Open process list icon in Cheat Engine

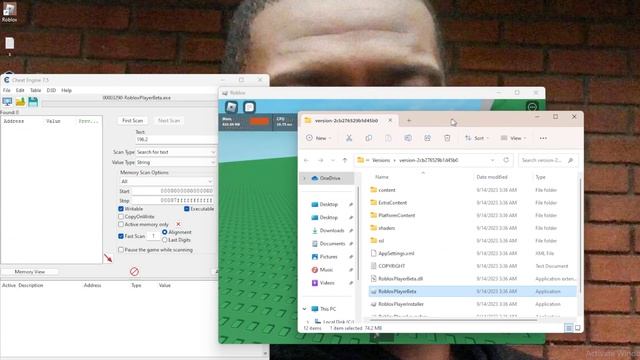pyautogui.click(x=7, y=102)
